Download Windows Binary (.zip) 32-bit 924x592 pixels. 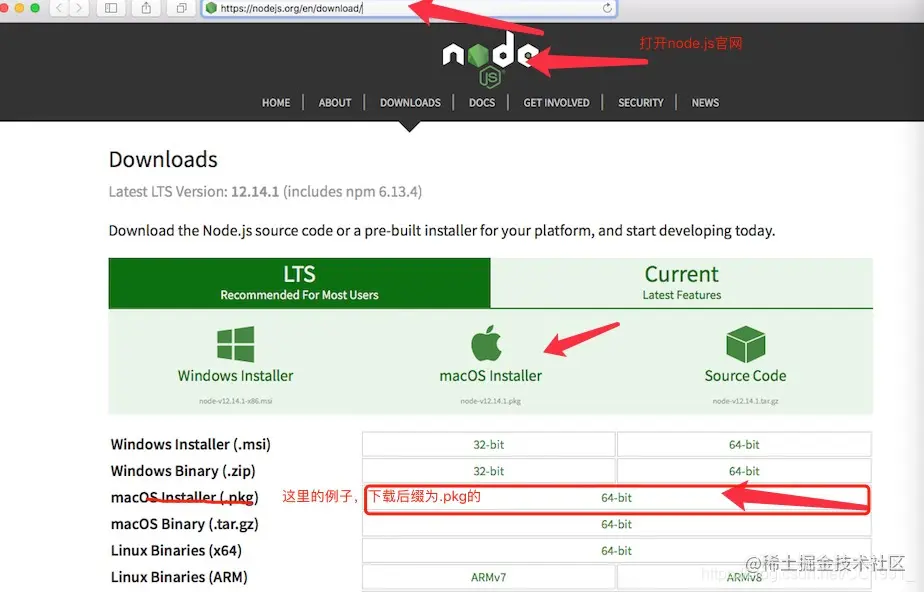489,471
